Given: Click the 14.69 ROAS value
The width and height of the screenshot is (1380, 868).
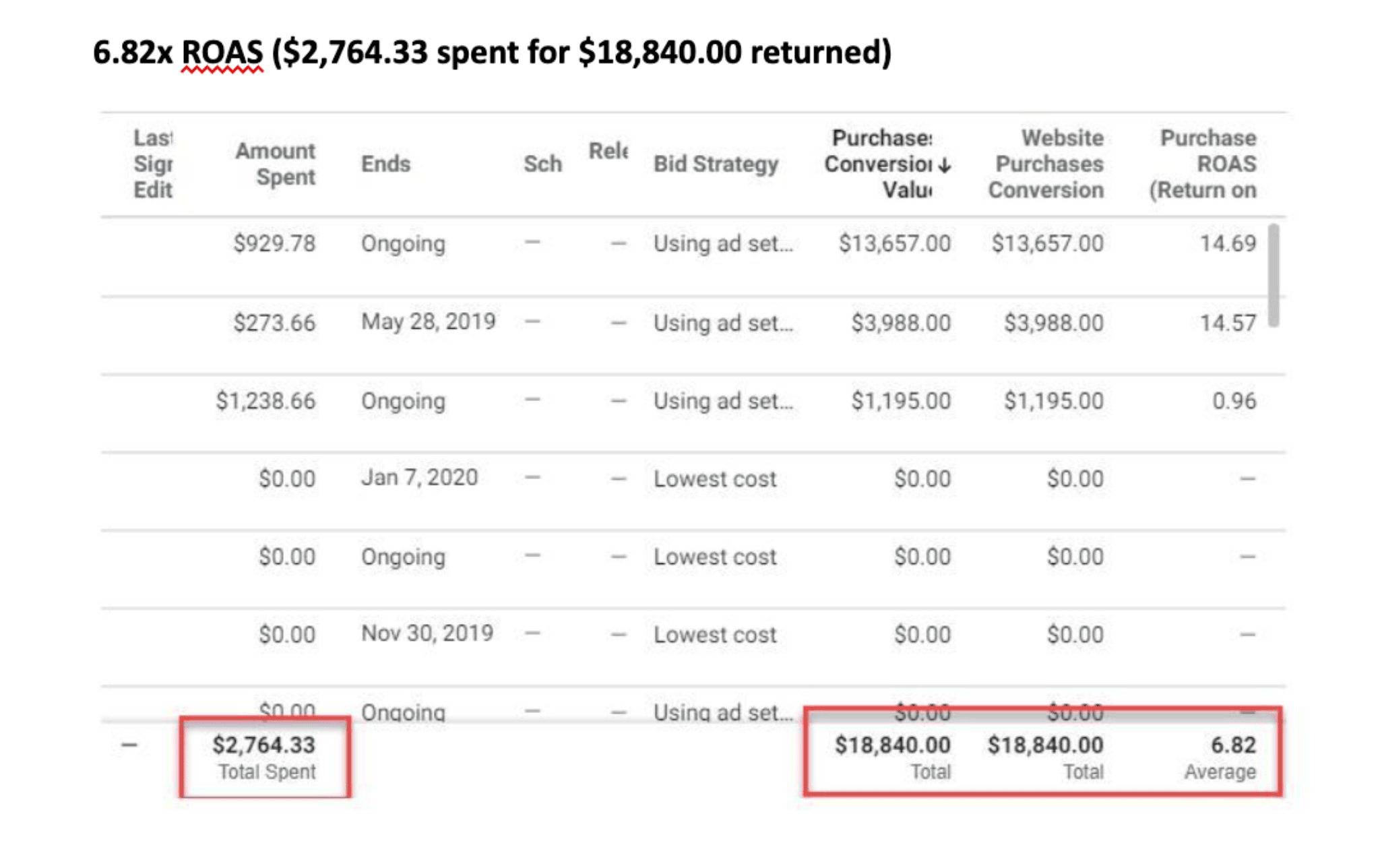Looking at the screenshot, I should click(x=1228, y=243).
